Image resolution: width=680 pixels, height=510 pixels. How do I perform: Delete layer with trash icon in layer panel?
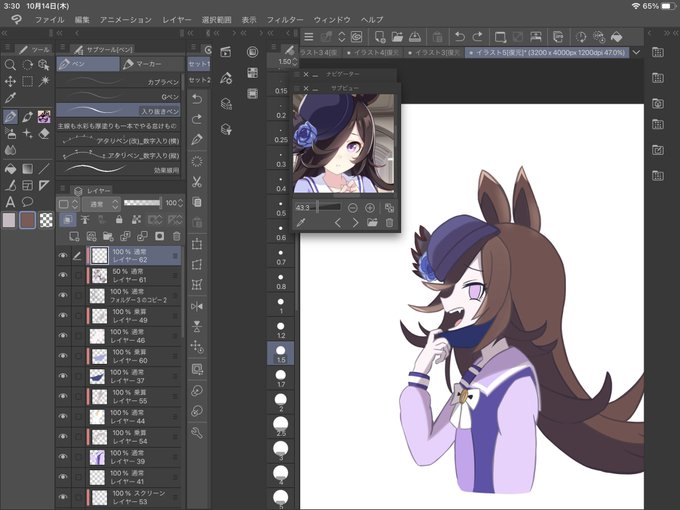(x=177, y=236)
